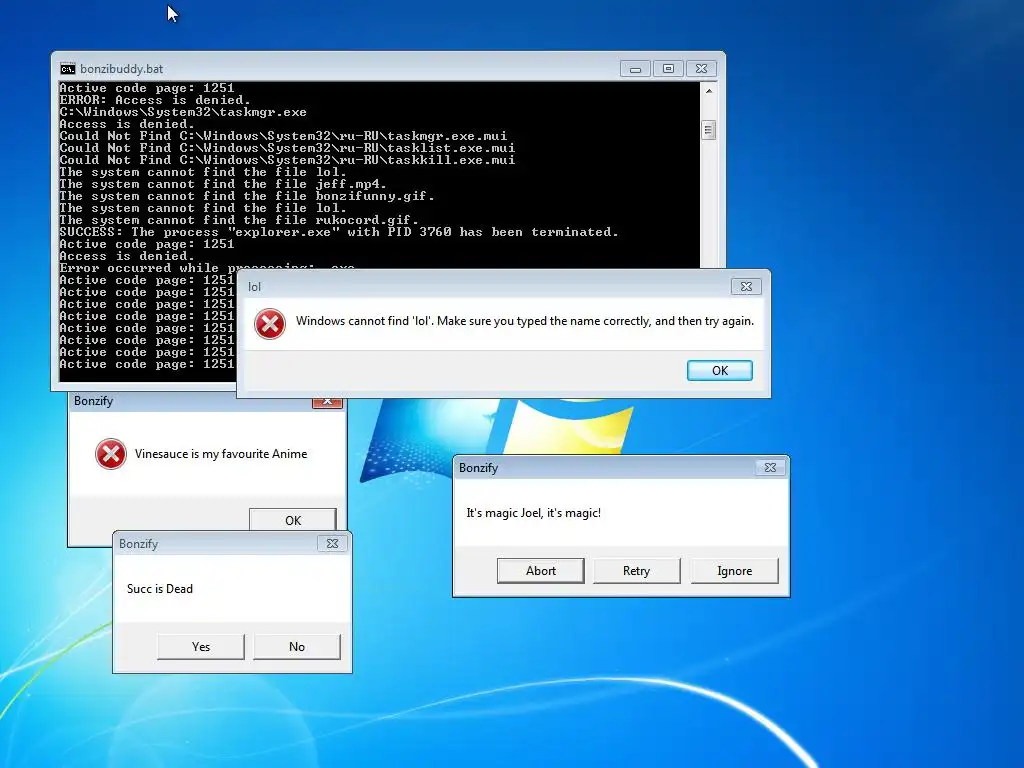Viewport: 1024px width, 768px height.
Task: Click the console line with taskkill.exe.mui
Action: [x=287, y=160]
